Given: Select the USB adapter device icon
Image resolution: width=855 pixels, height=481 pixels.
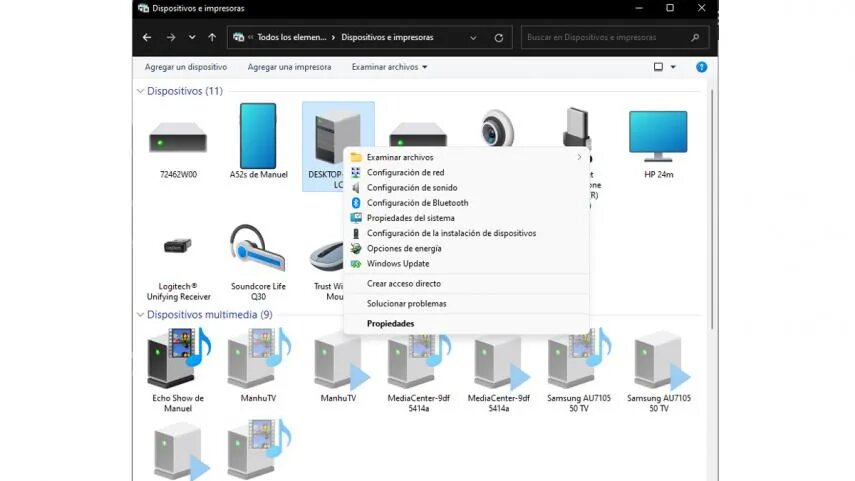Looking at the screenshot, I should coord(577,127).
